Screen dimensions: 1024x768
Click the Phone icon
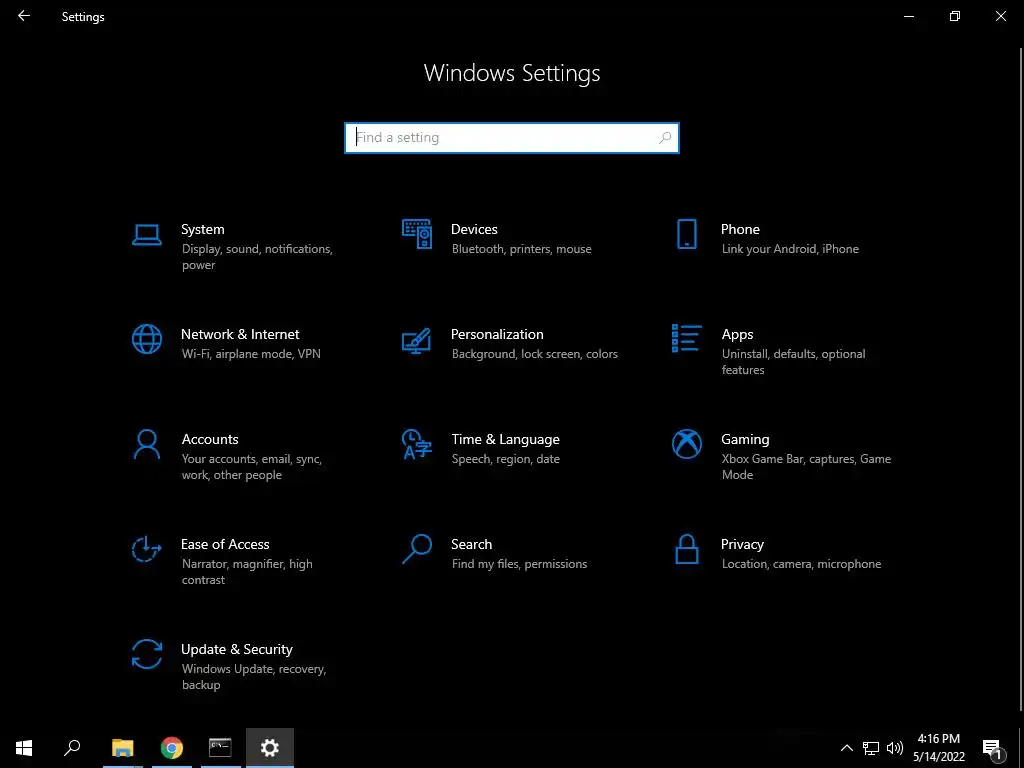tap(686, 234)
